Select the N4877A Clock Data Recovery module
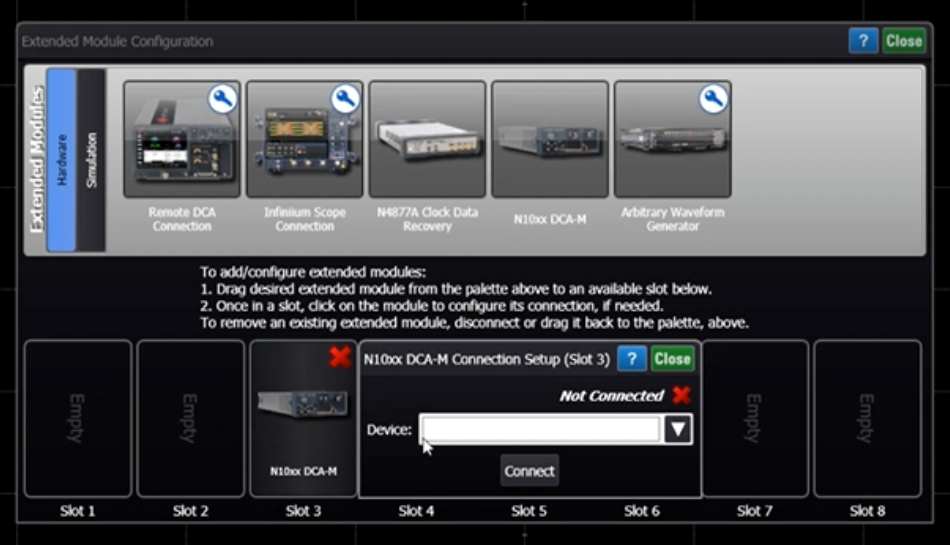This screenshot has width=950, height=545. click(x=427, y=140)
